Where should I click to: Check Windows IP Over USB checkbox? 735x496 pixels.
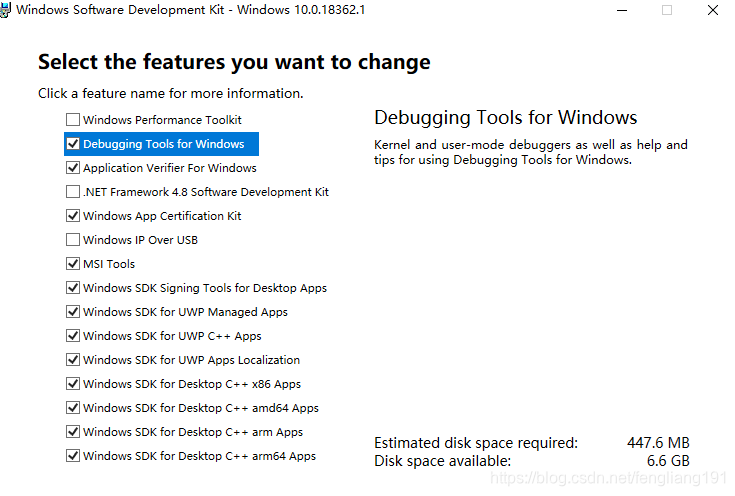(73, 240)
